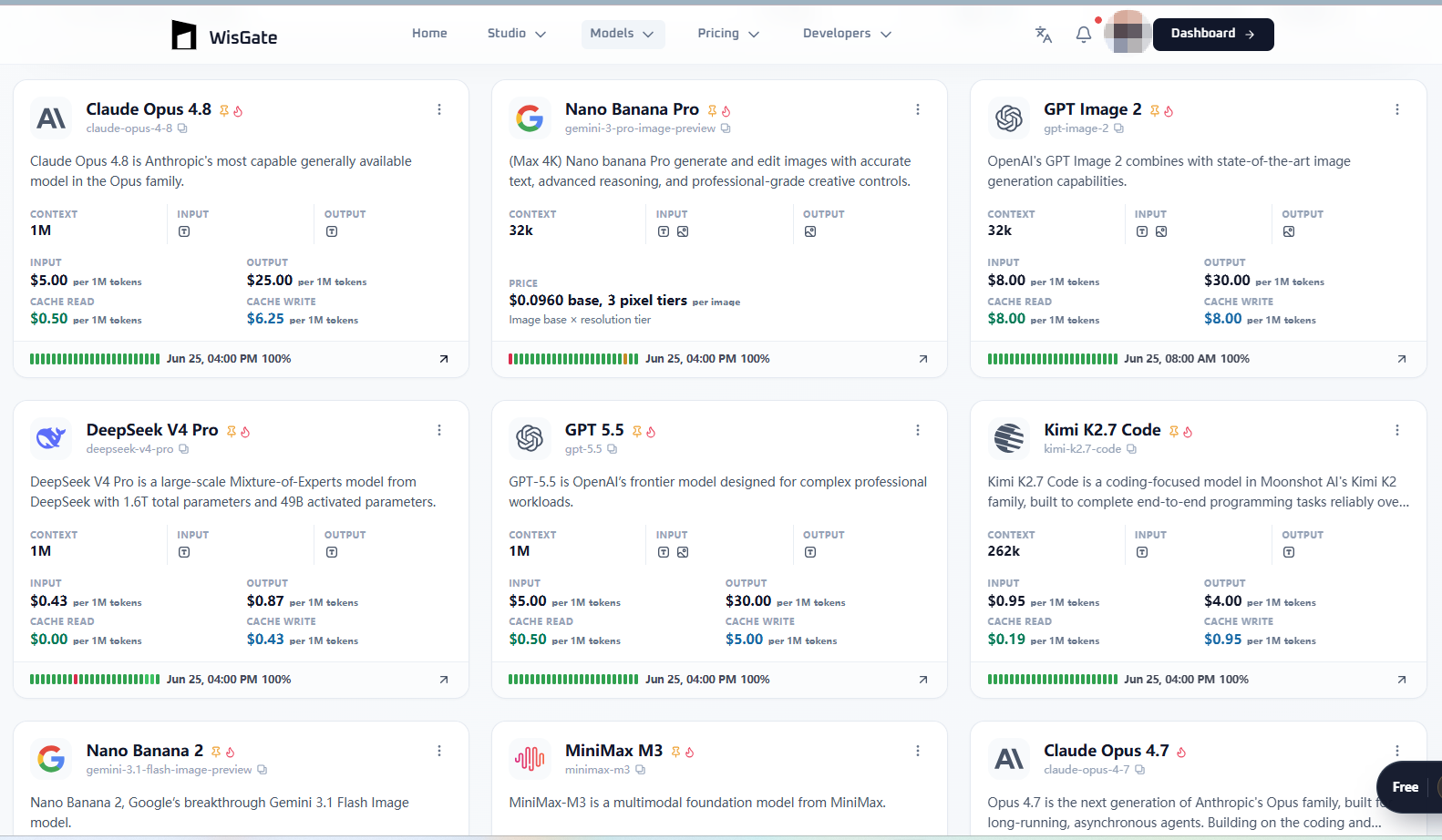1442x840 pixels.
Task: Copy the gpt-5.5 model ID
Action: (612, 449)
